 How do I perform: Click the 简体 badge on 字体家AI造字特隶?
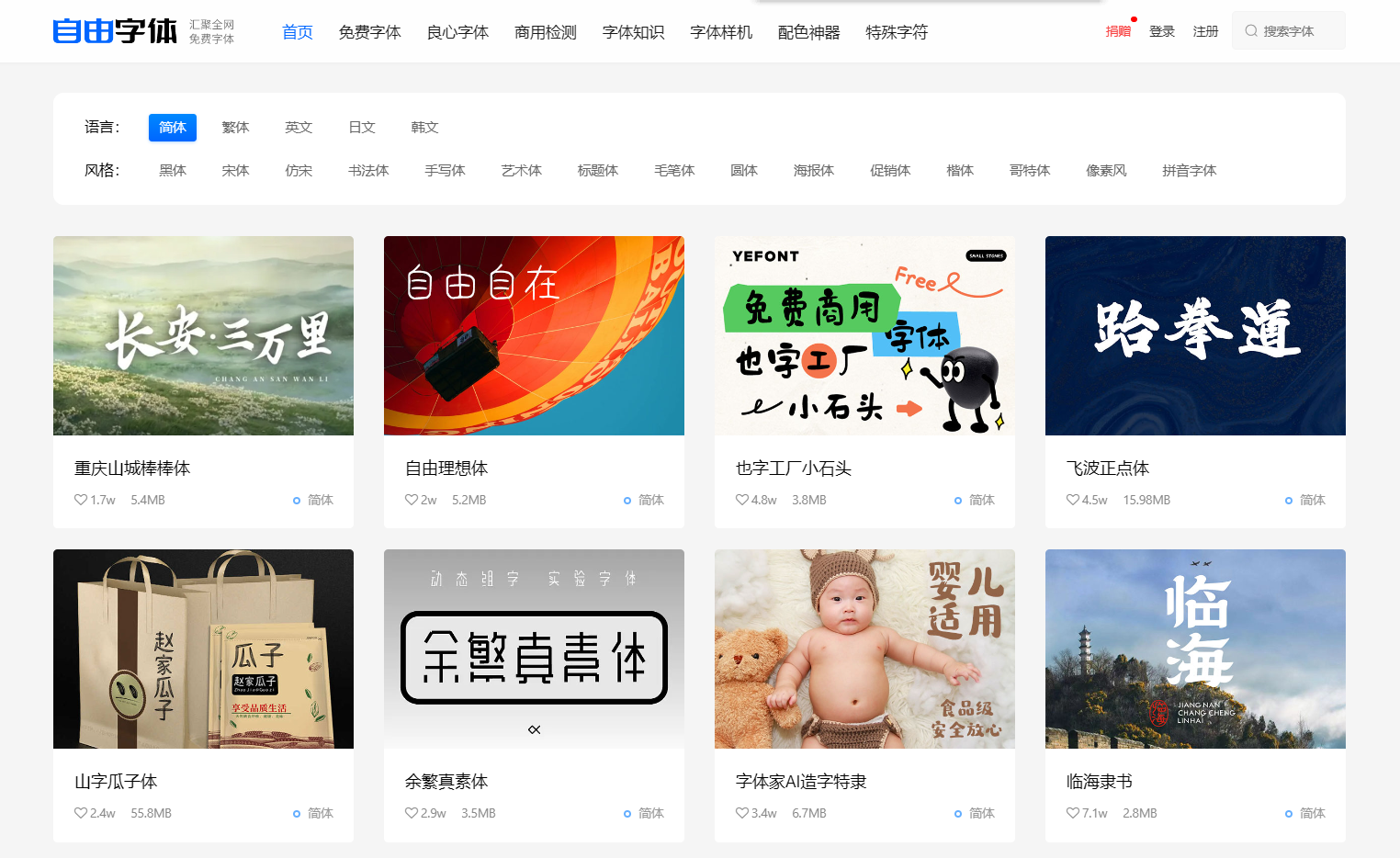[x=975, y=812]
